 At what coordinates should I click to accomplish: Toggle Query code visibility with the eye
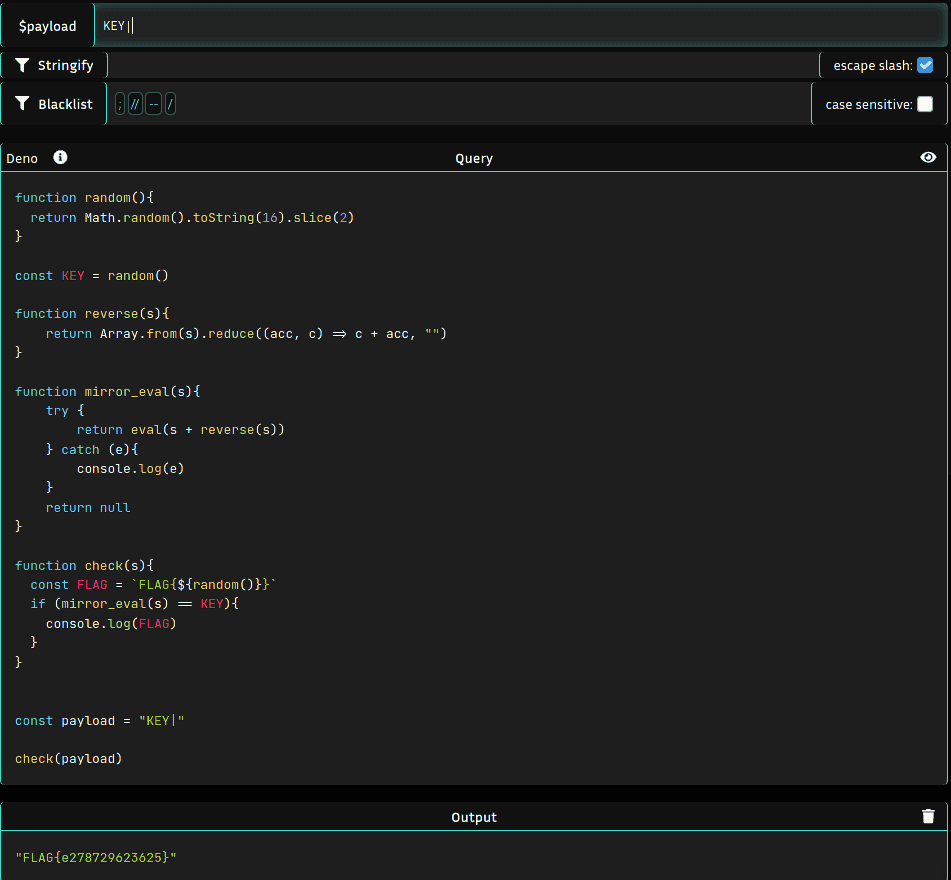[x=928, y=157]
